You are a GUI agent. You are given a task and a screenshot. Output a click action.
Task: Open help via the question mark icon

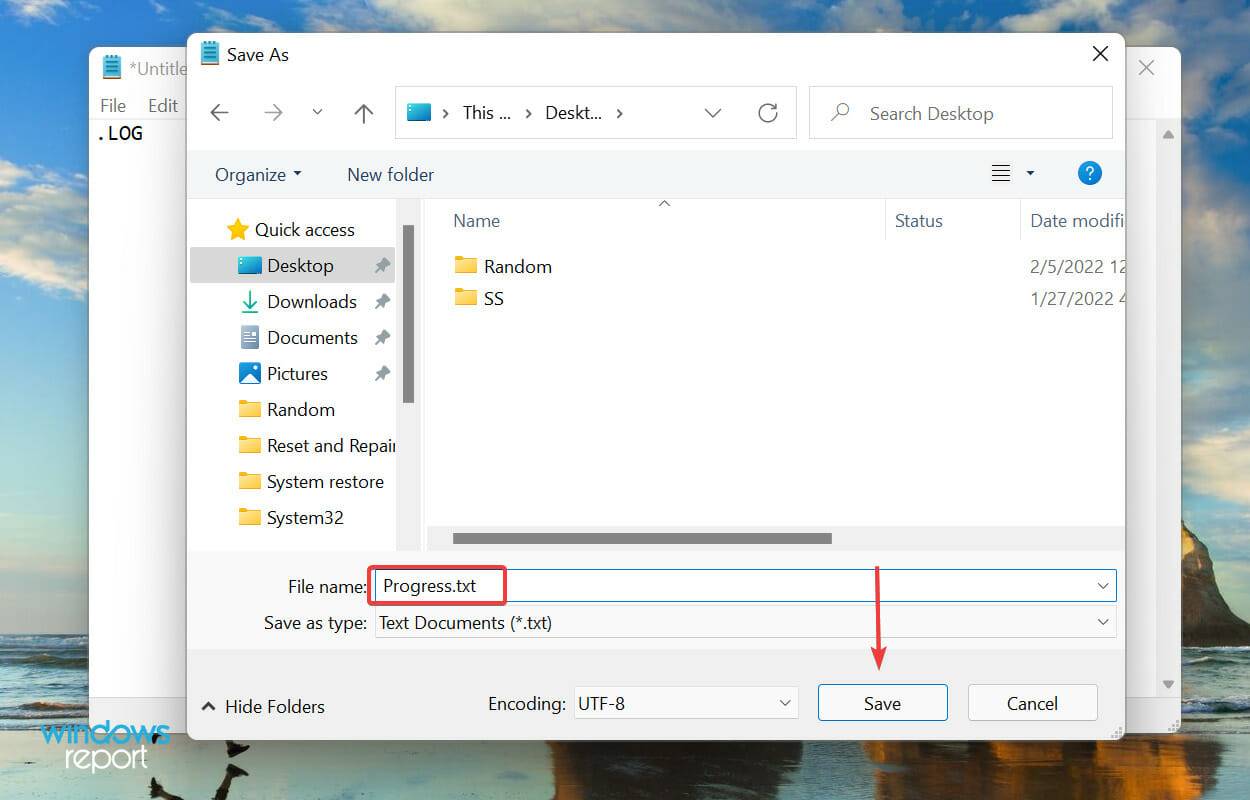click(1089, 173)
